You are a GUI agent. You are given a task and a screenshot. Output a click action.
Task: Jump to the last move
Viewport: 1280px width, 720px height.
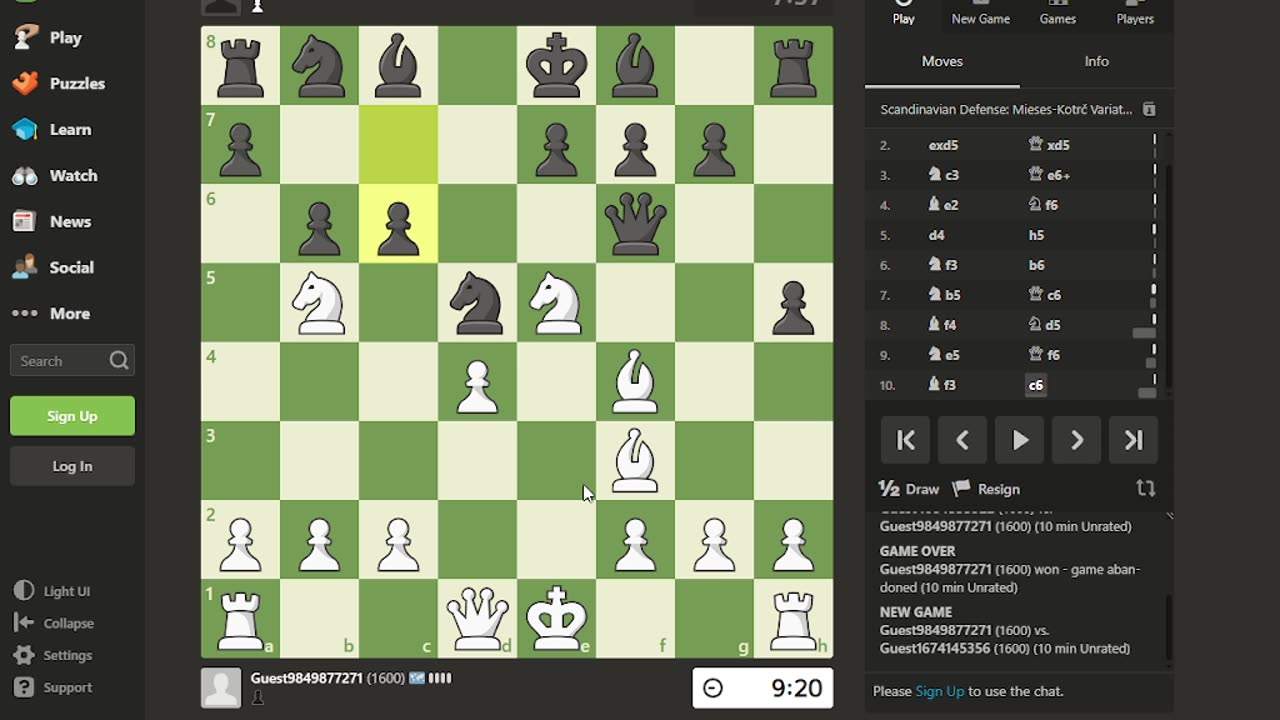pyautogui.click(x=1134, y=440)
